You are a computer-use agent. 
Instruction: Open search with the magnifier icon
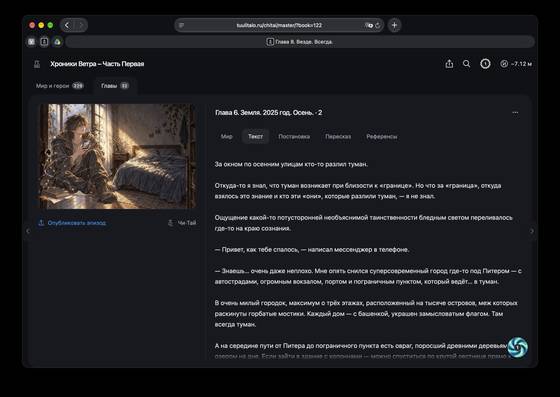point(466,64)
